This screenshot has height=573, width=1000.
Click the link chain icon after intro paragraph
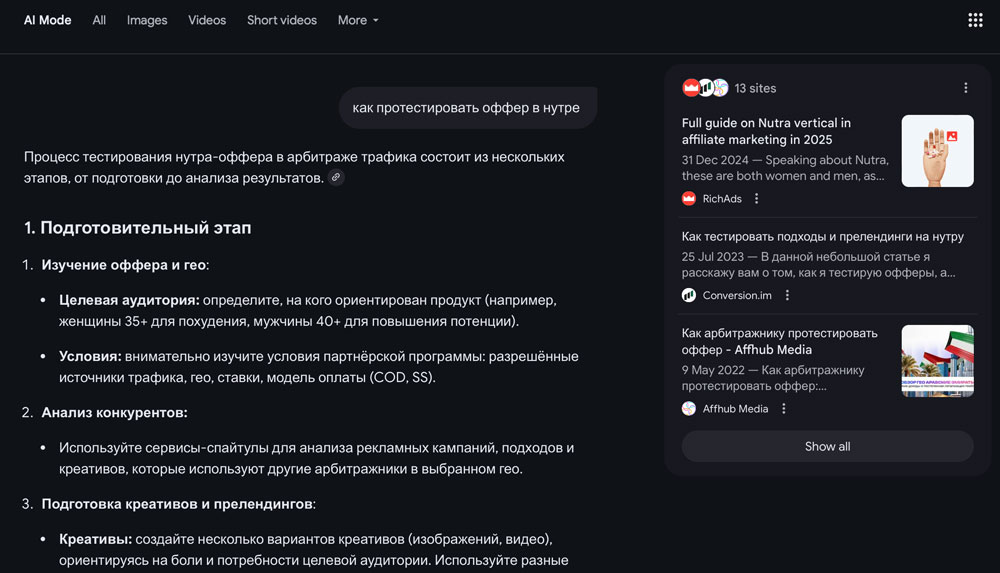pyautogui.click(x=336, y=178)
